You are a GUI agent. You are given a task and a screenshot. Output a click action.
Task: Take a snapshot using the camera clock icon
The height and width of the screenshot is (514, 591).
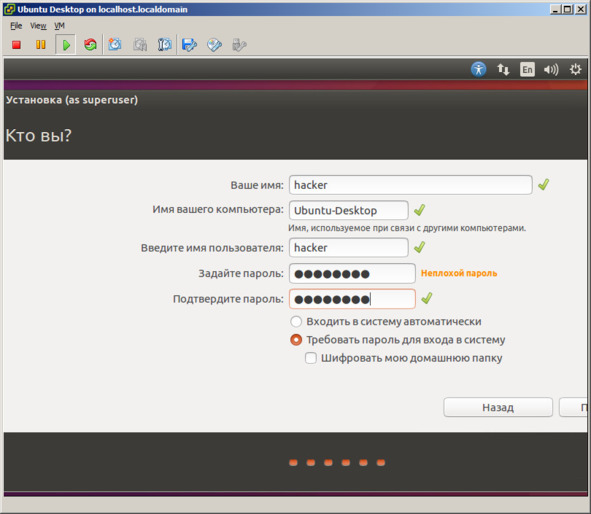coord(115,45)
